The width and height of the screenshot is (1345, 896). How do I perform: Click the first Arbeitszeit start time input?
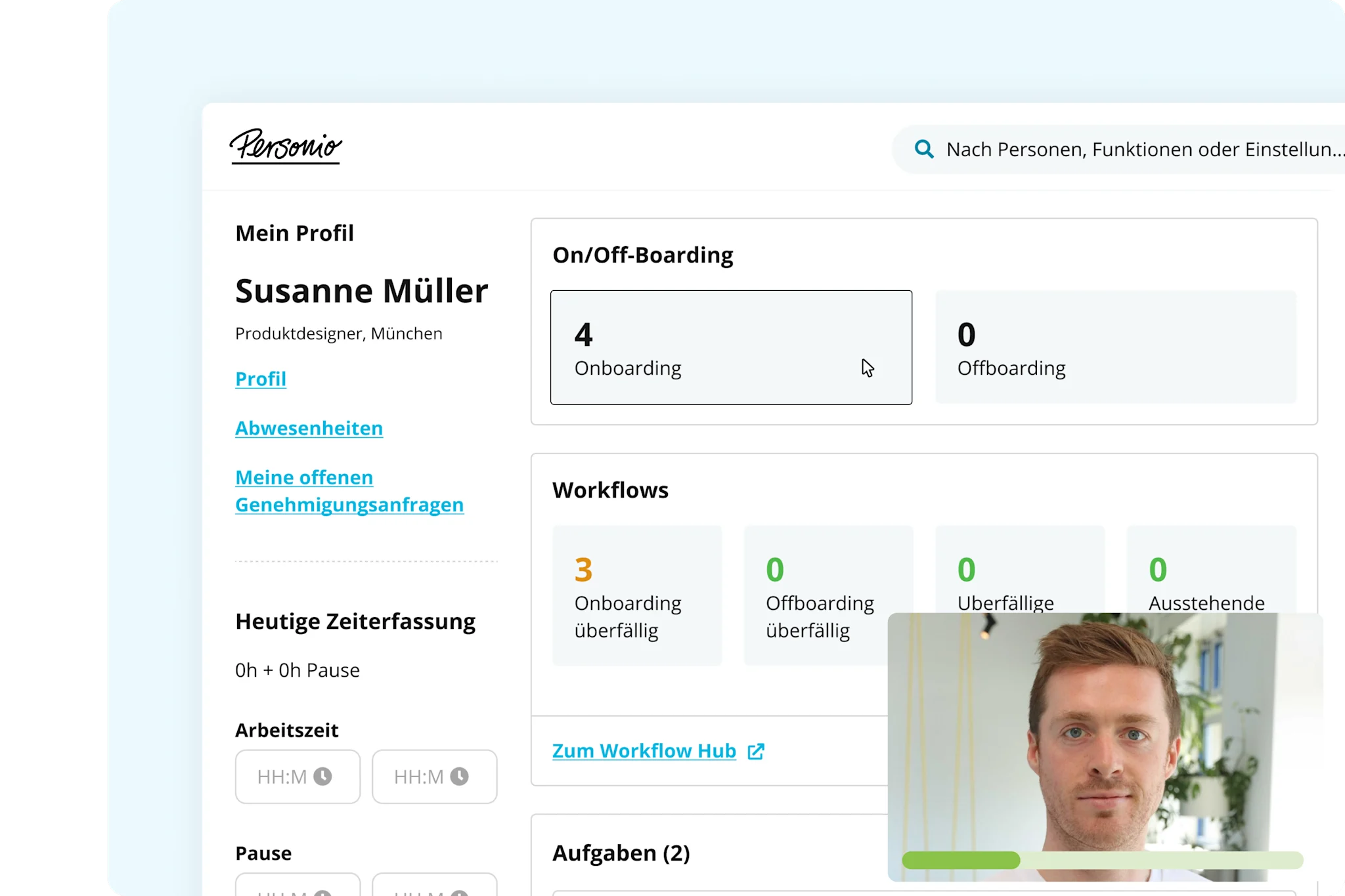click(x=282, y=777)
